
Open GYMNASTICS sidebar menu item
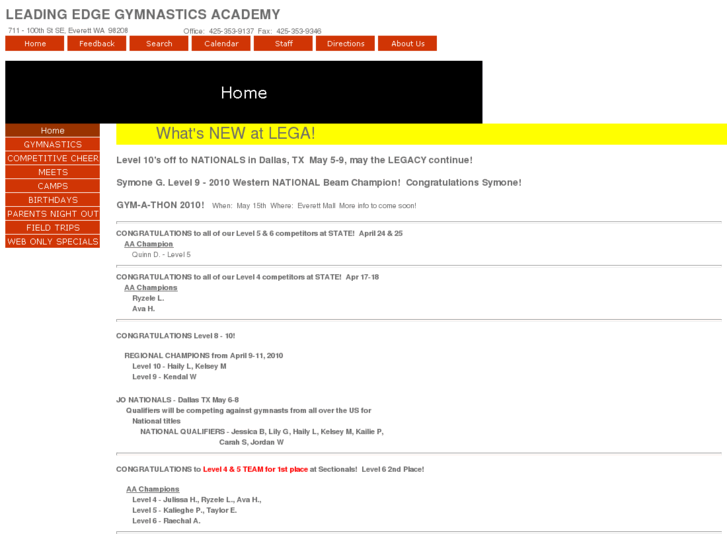pyautogui.click(x=52, y=144)
